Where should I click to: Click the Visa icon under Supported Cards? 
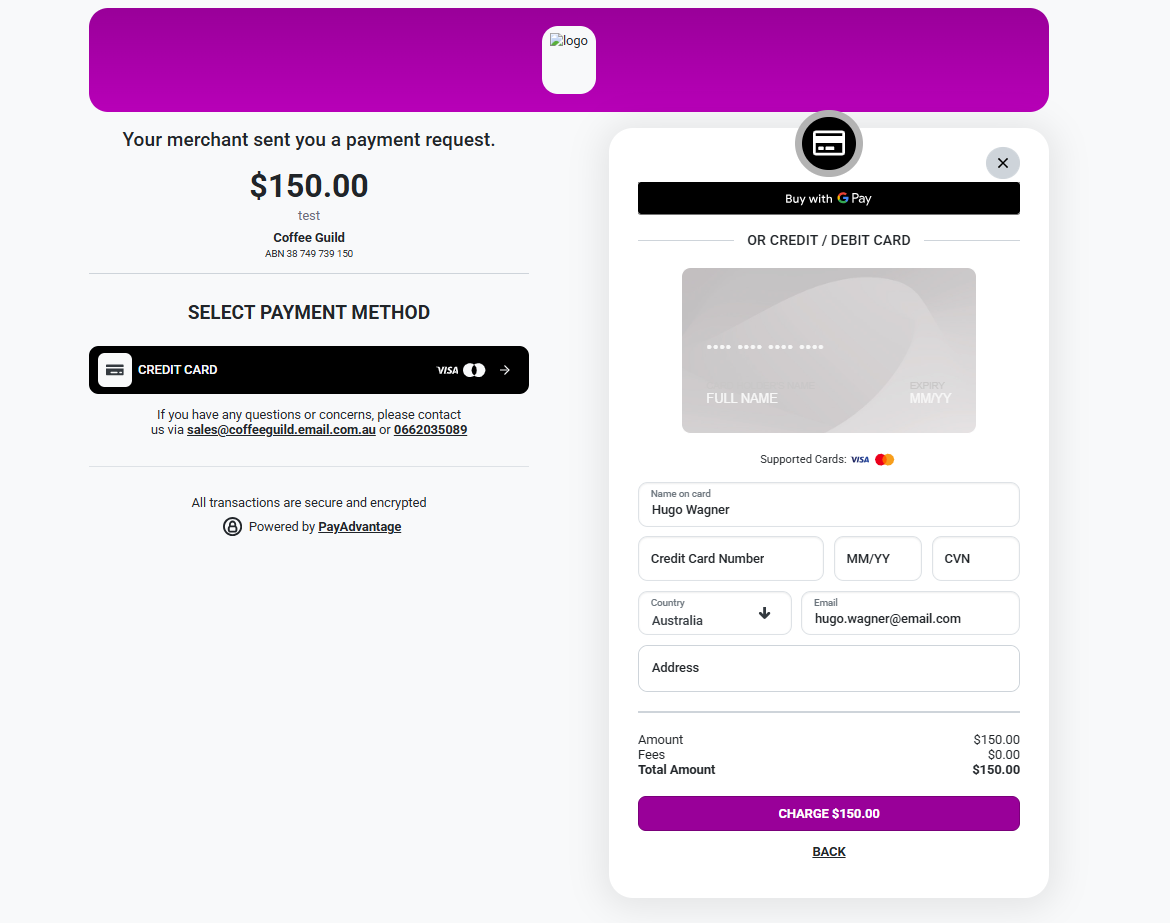tap(860, 460)
